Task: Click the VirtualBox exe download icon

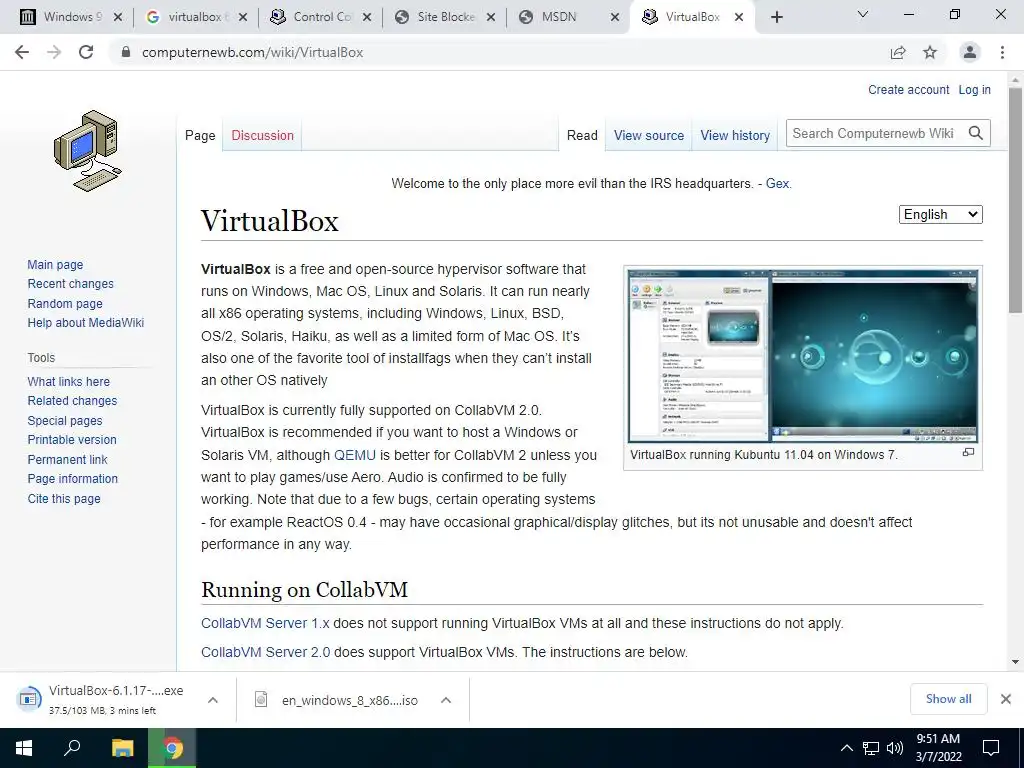Action: click(29, 699)
